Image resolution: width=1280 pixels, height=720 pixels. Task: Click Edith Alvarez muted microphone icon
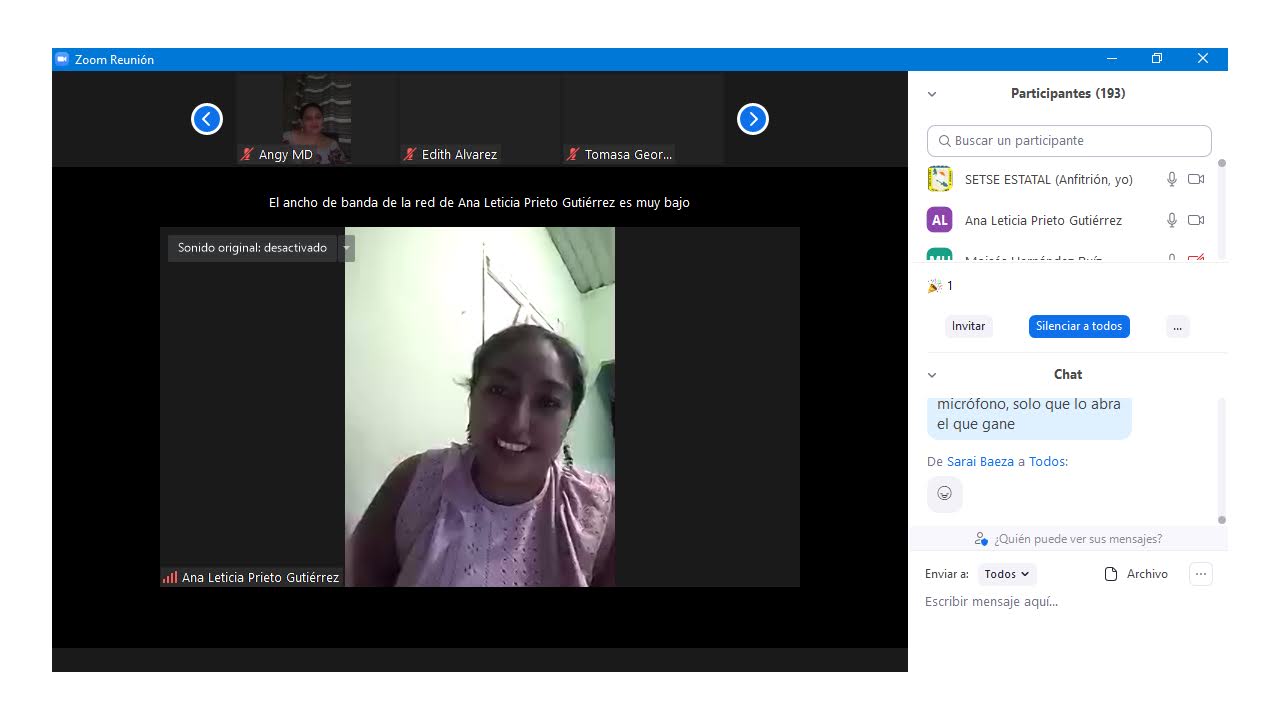tap(410, 154)
